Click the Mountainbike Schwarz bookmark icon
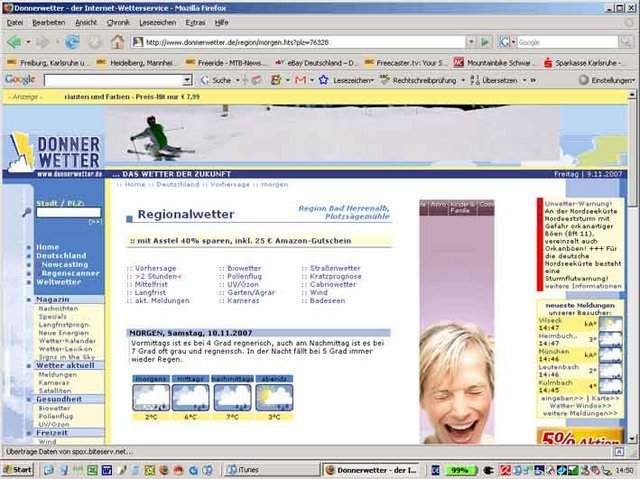 coord(459,62)
